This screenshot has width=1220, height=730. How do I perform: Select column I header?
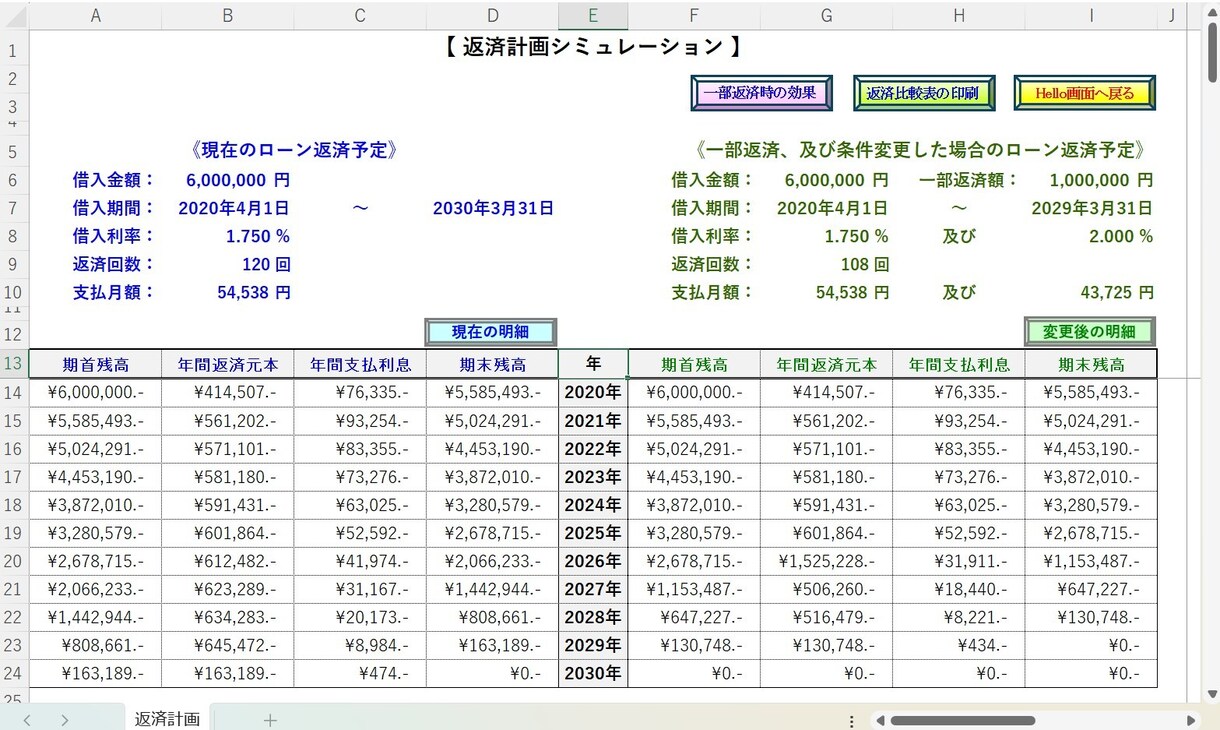point(1091,15)
